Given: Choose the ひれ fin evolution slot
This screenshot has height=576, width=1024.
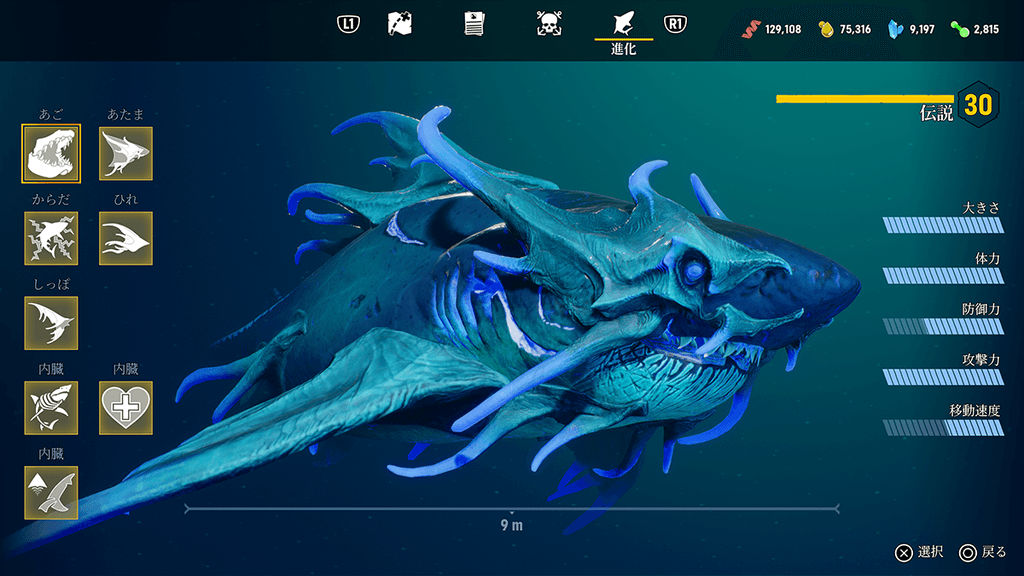Looking at the screenshot, I should point(126,239).
